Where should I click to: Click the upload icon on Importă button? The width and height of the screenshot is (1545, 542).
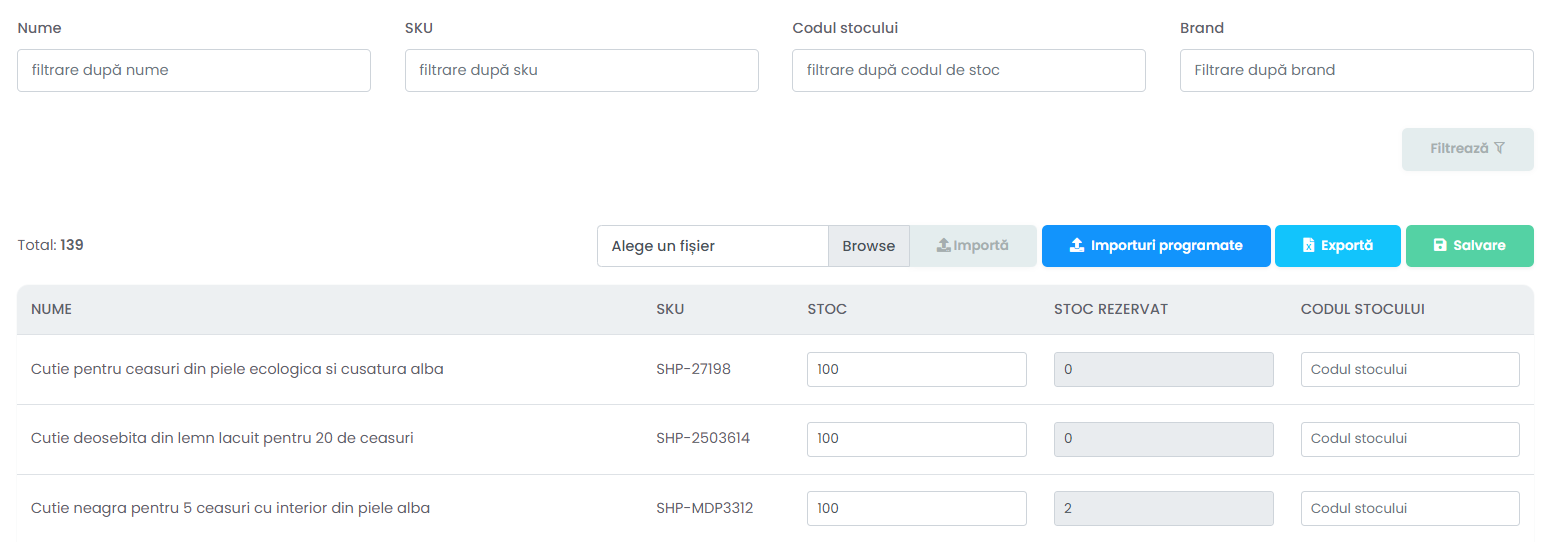click(943, 245)
